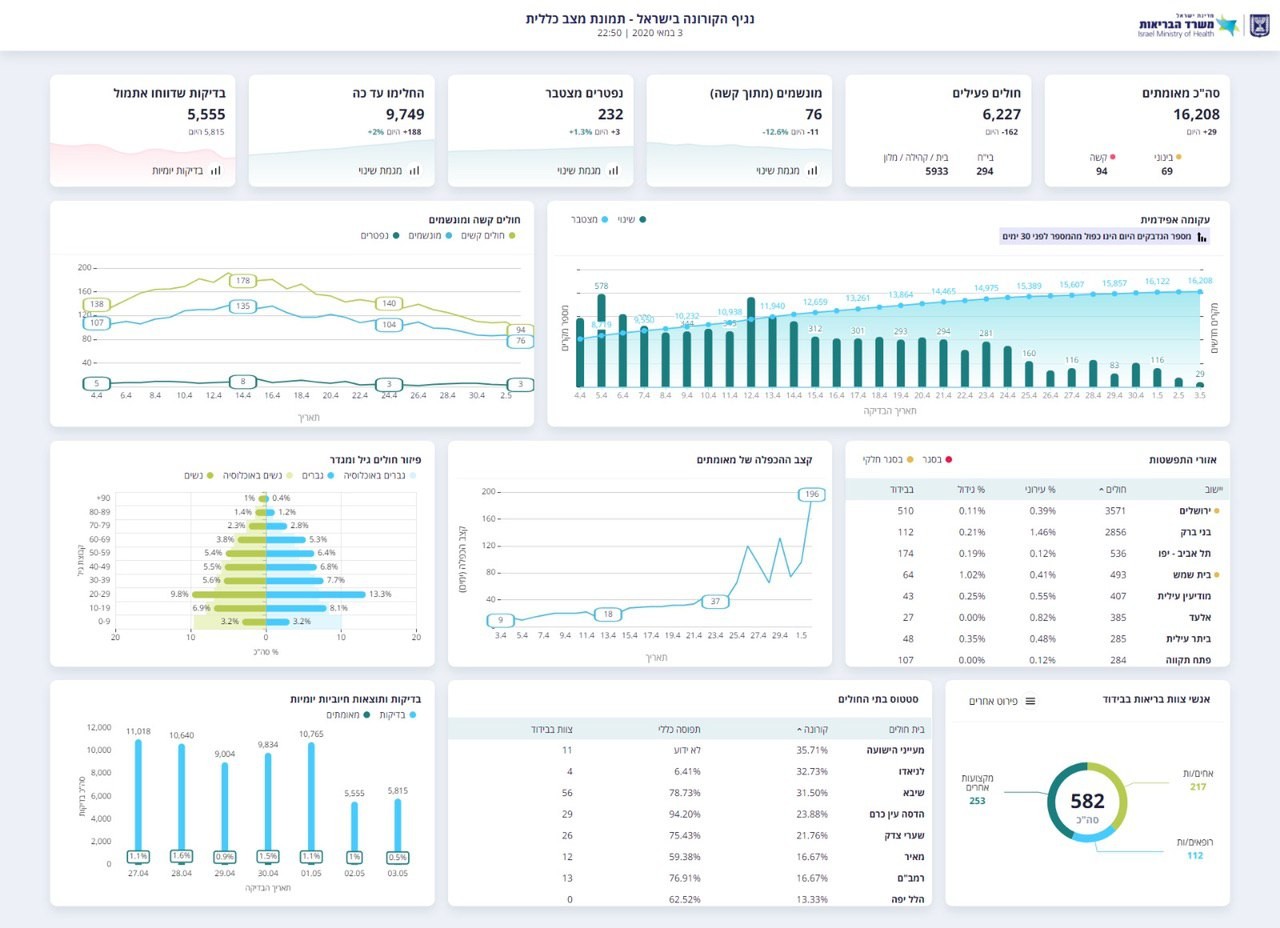Select the Sheba hospital row
The height and width of the screenshot is (928, 1280).
690,793
